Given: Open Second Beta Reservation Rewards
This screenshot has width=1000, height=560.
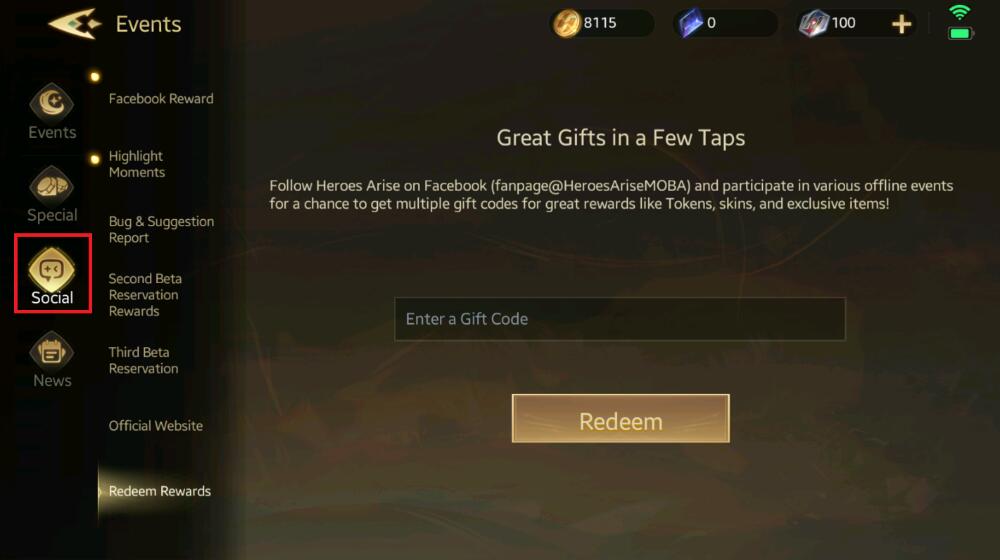Looking at the screenshot, I should click(x=145, y=295).
